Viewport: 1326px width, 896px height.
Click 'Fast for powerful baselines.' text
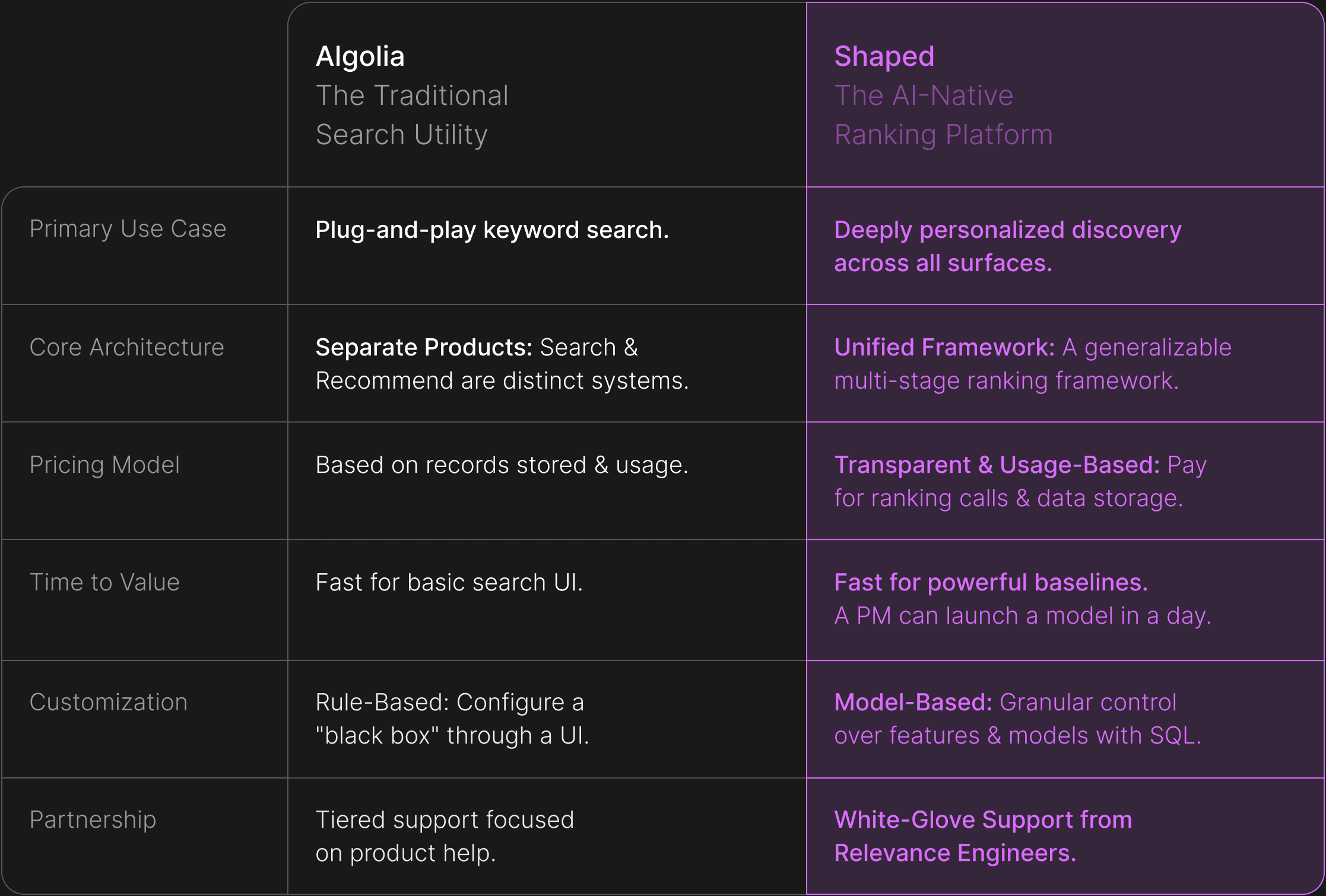pyautogui.click(x=991, y=582)
